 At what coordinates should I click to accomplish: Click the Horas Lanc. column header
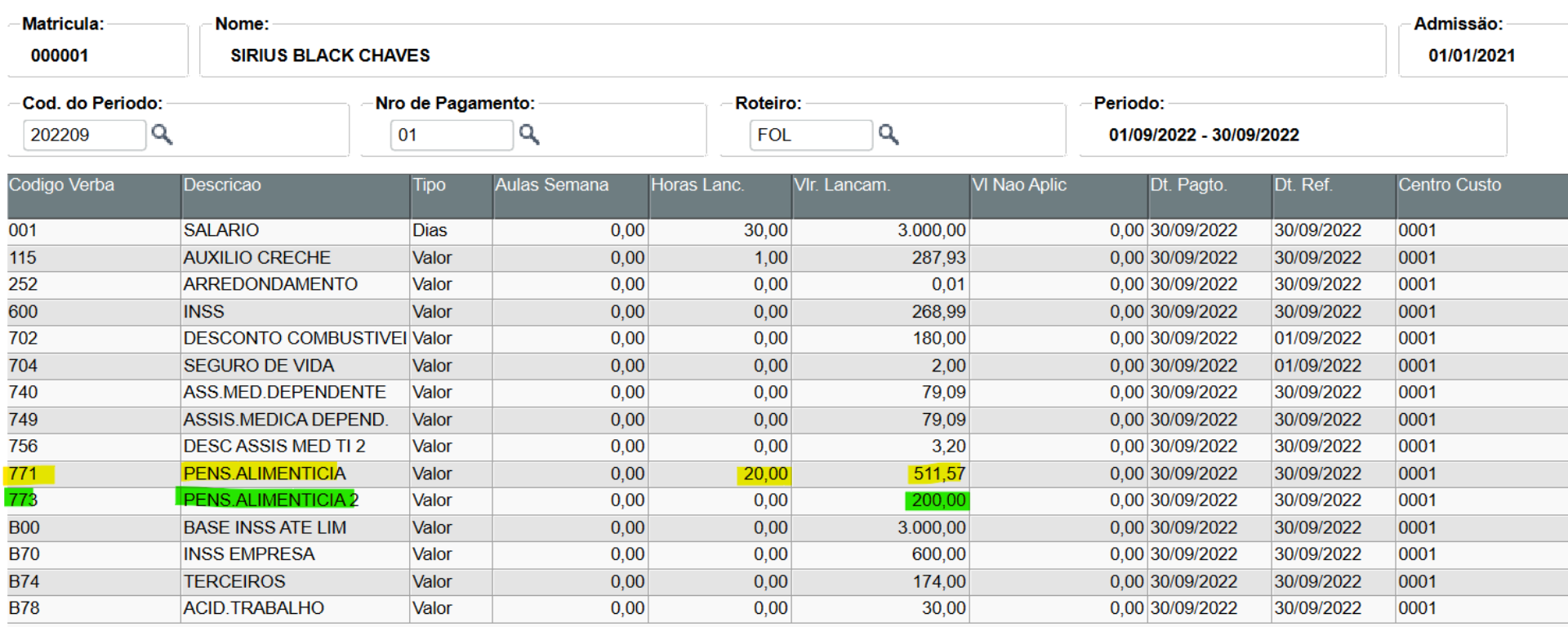tap(719, 195)
